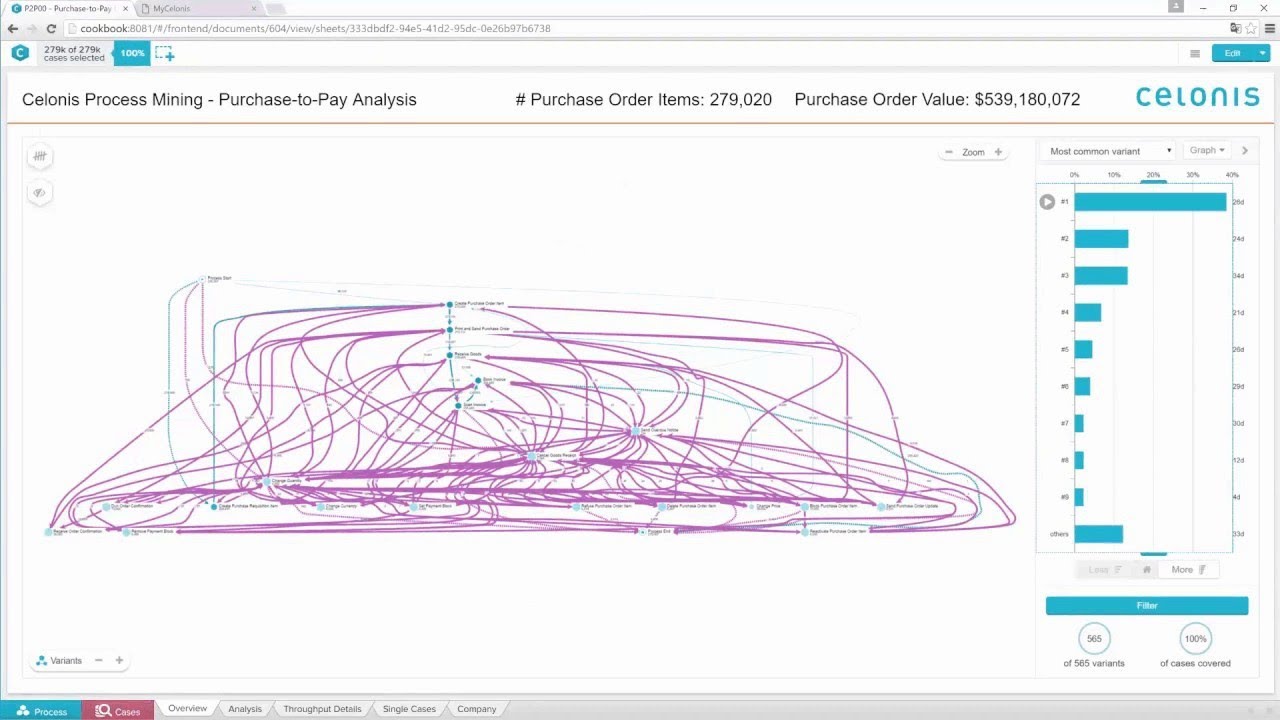Increase variants with the plus by Variants
This screenshot has height=720, width=1280.
119,660
